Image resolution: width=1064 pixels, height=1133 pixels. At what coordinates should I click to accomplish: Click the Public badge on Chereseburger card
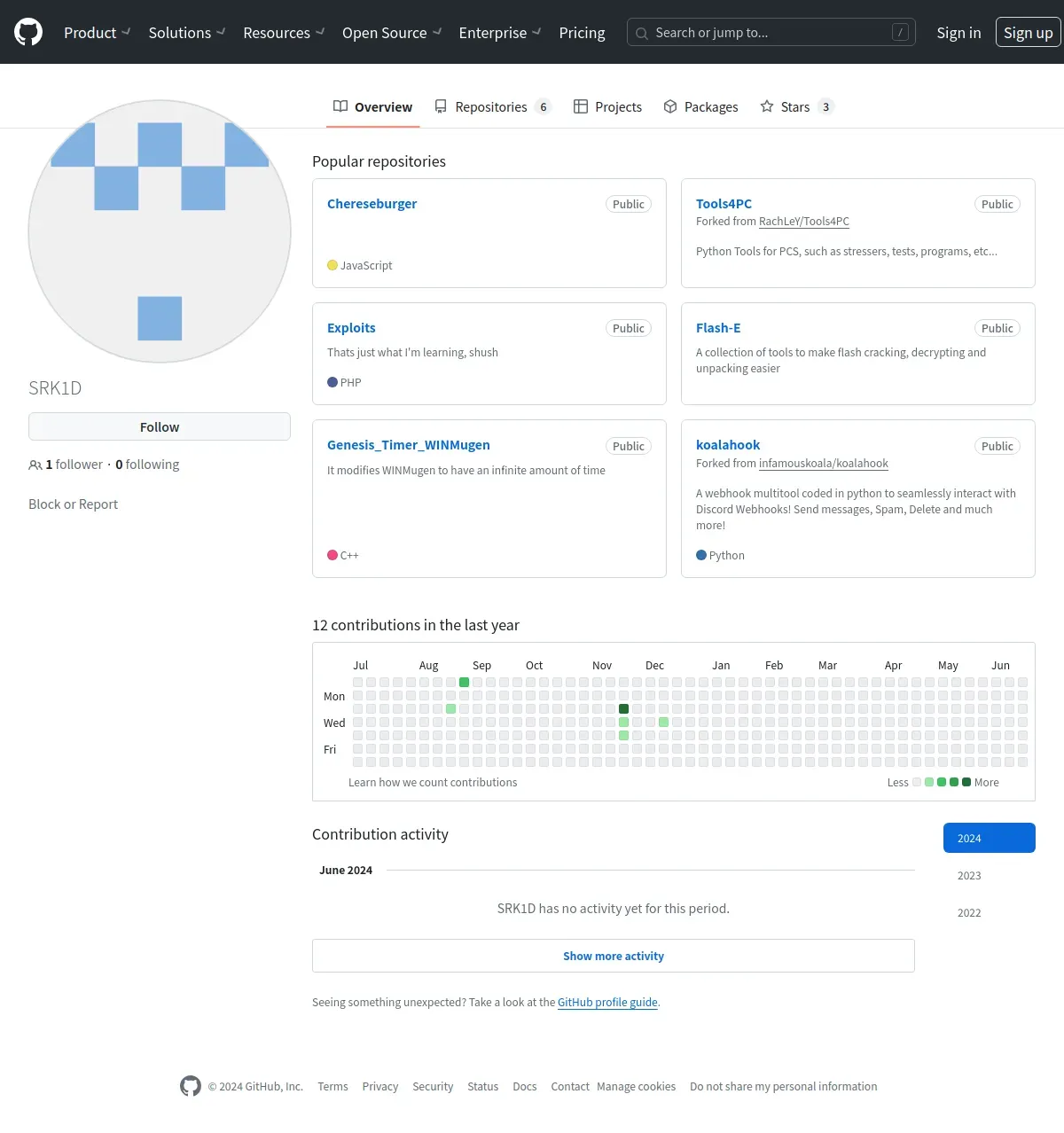(x=629, y=204)
